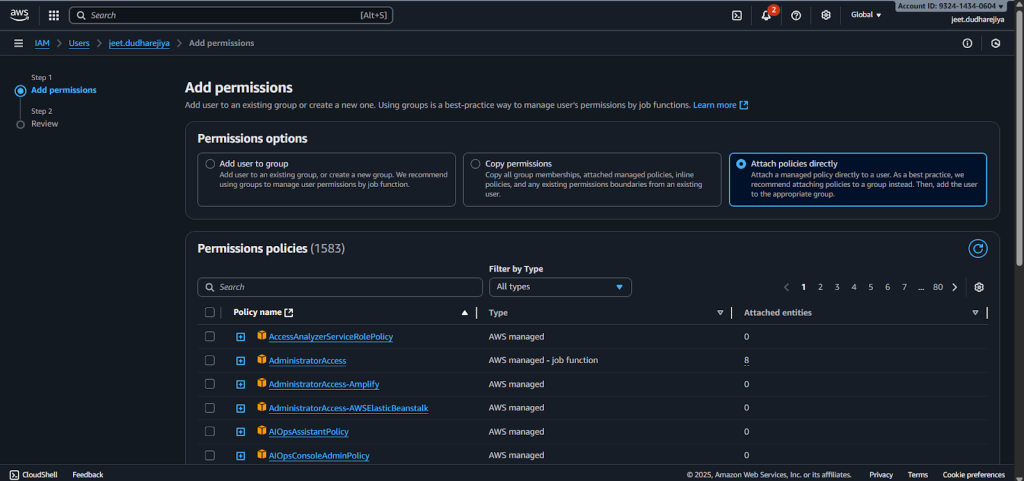The height and width of the screenshot is (481, 1024).
Task: Toggle the hamburger navigation menu
Action: [18, 43]
